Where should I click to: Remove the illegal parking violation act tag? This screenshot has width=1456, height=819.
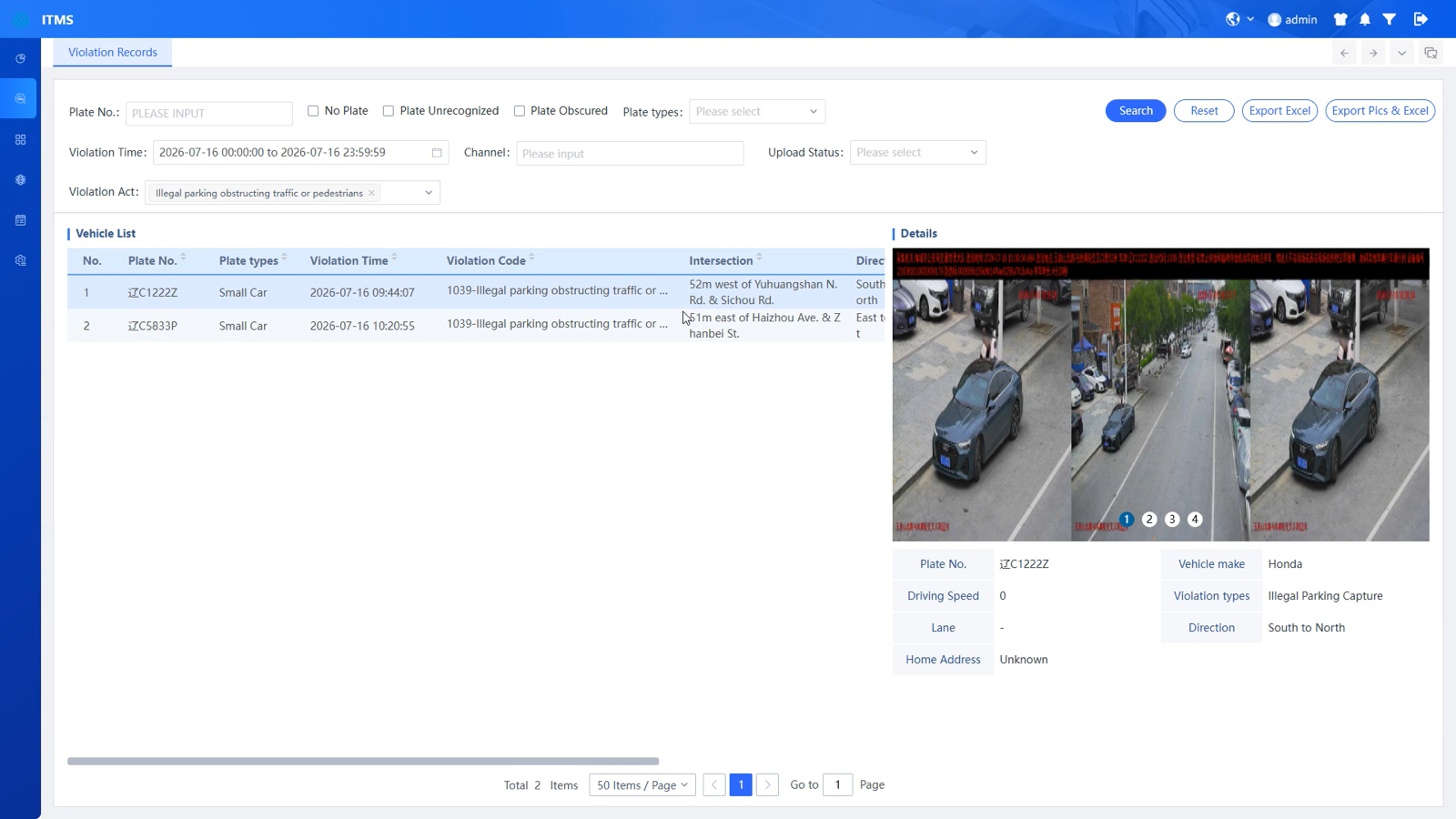click(x=371, y=193)
